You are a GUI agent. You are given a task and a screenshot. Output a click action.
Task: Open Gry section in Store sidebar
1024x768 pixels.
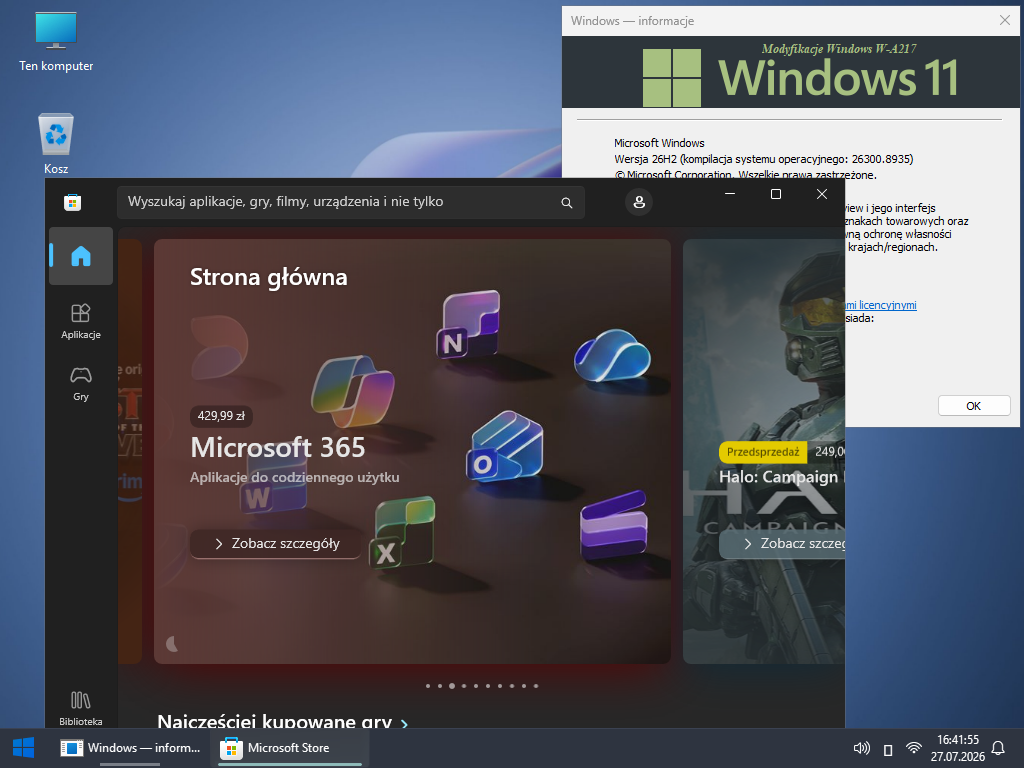tap(81, 383)
